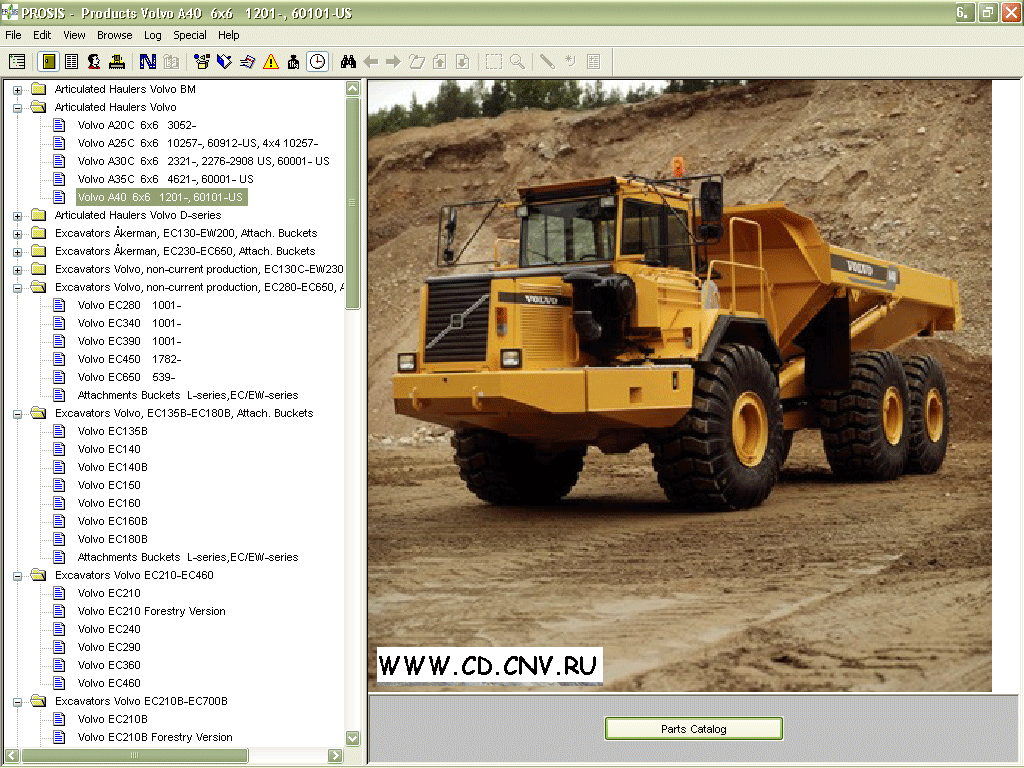Open the Log menu
Screen dimensions: 1024x768
[153, 35]
